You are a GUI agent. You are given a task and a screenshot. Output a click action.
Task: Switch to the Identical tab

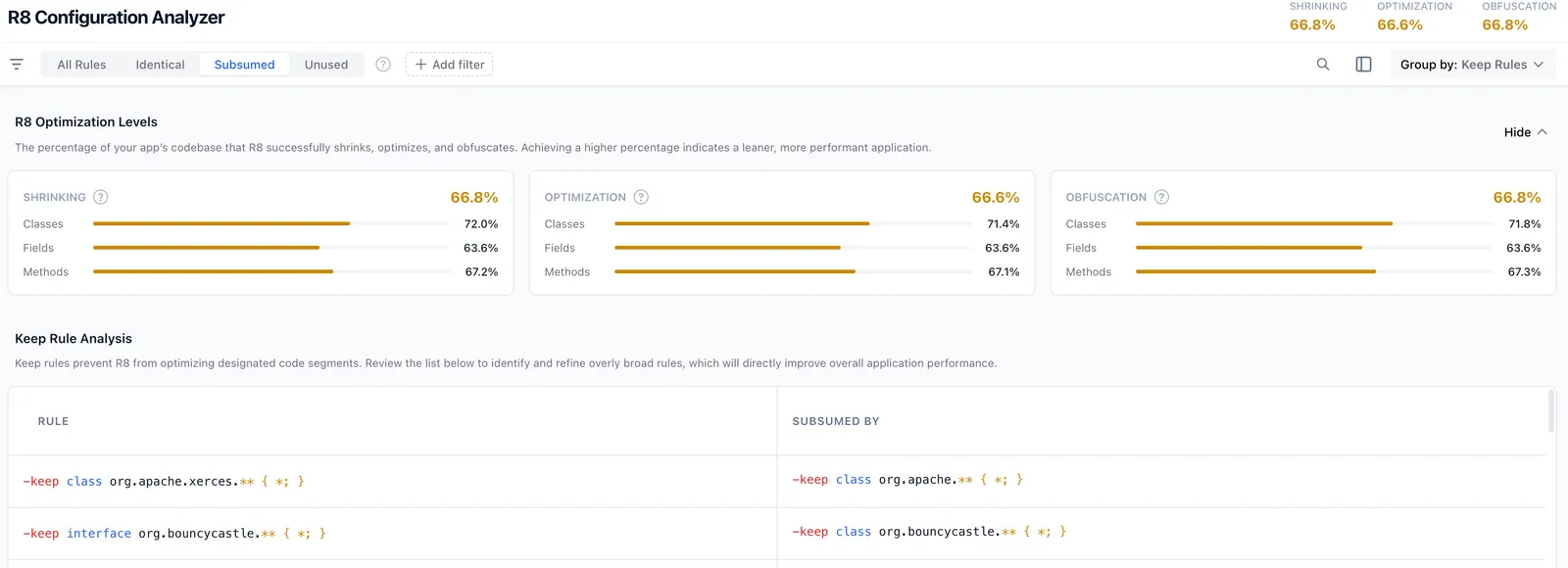point(160,65)
